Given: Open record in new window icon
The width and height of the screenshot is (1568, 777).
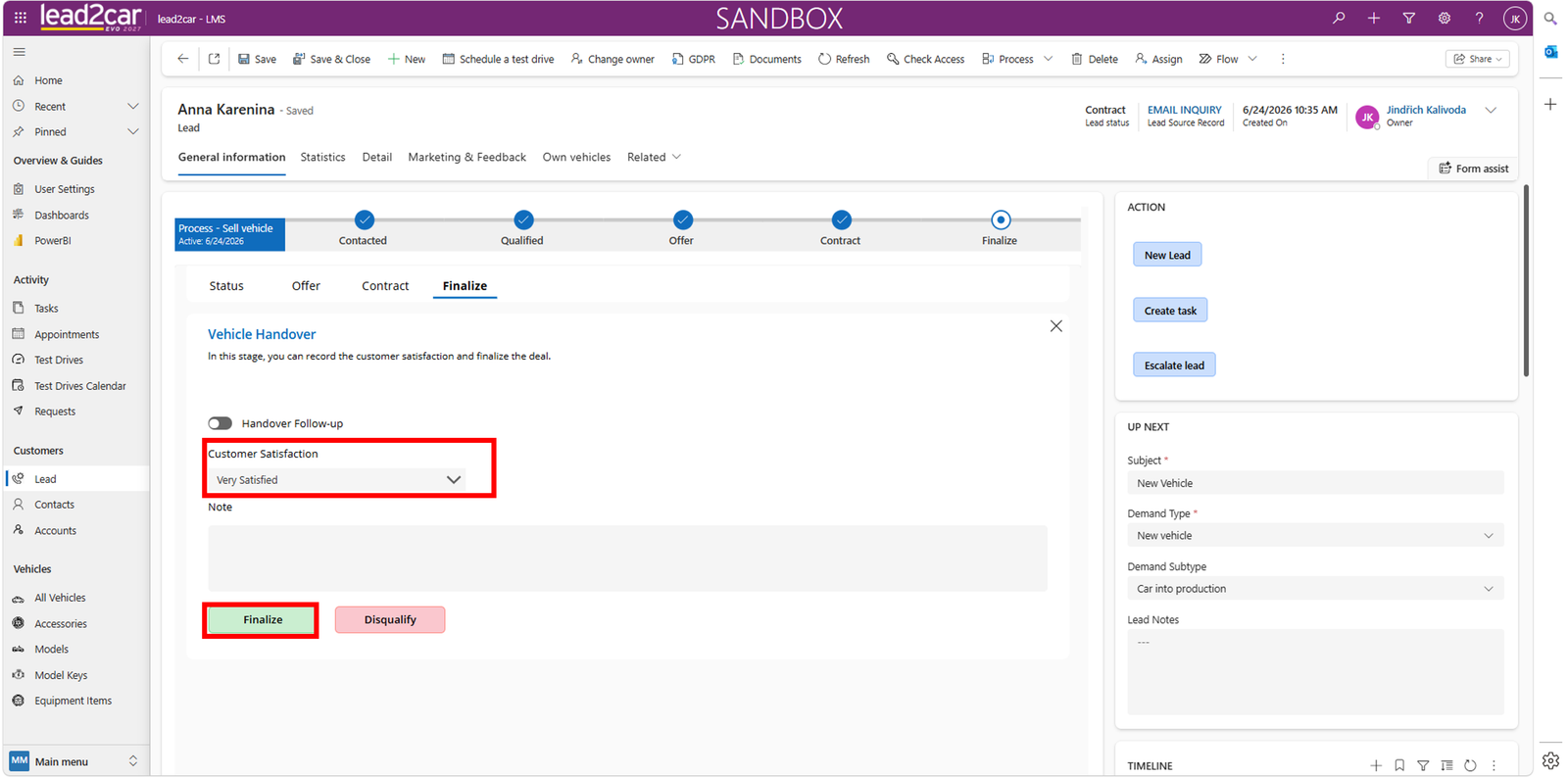Looking at the screenshot, I should coord(214,59).
